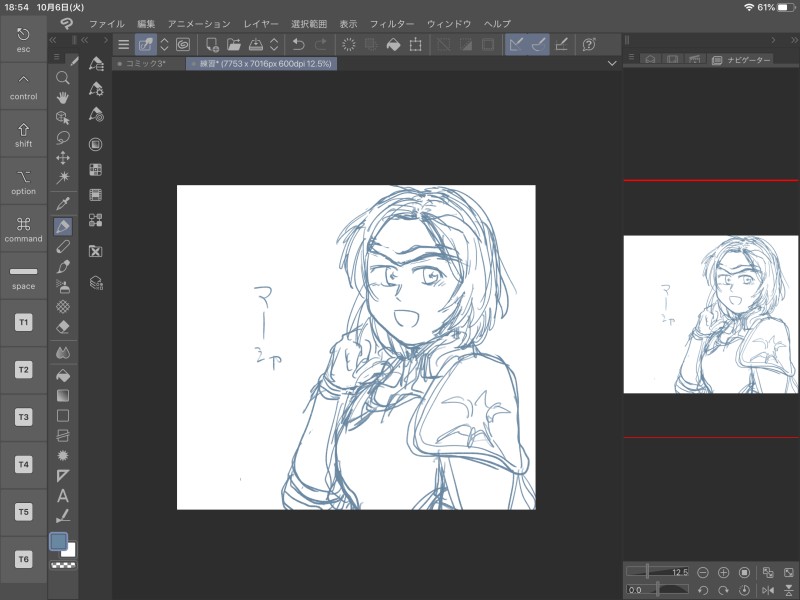800x600 pixels.
Task: Select the Hand move tool
Action: click(63, 97)
